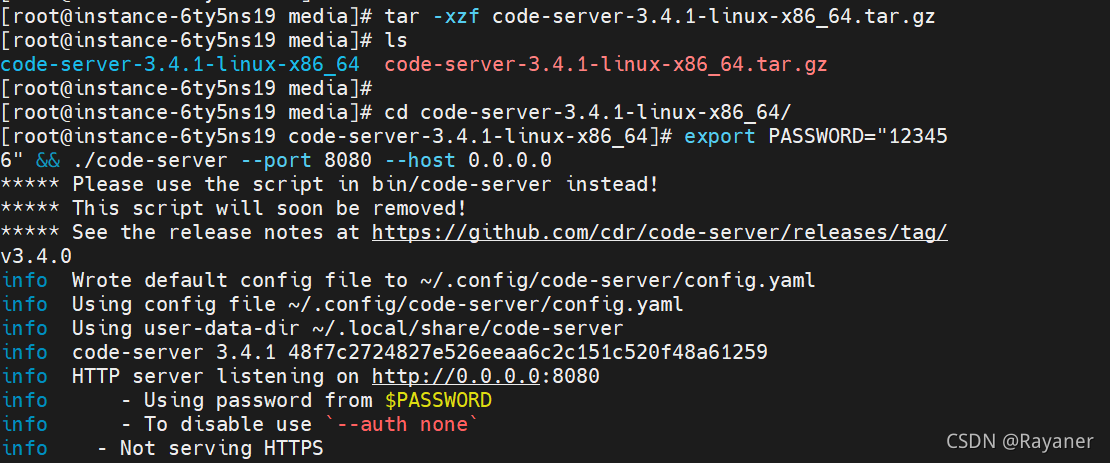Click the '- To disable use' text
The width and height of the screenshot is (1110, 463).
[x=216, y=424]
